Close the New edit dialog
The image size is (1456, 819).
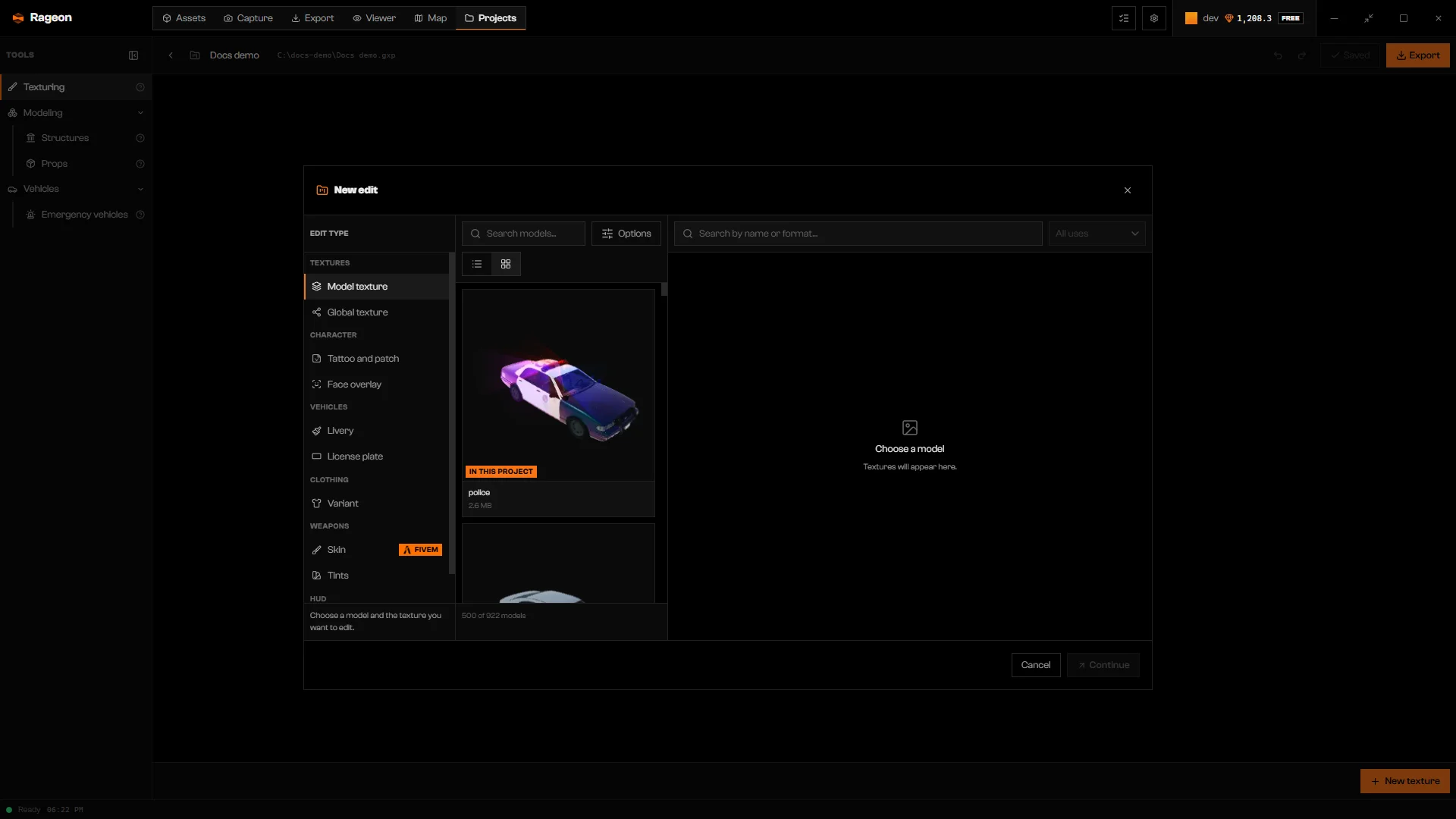point(1128,190)
